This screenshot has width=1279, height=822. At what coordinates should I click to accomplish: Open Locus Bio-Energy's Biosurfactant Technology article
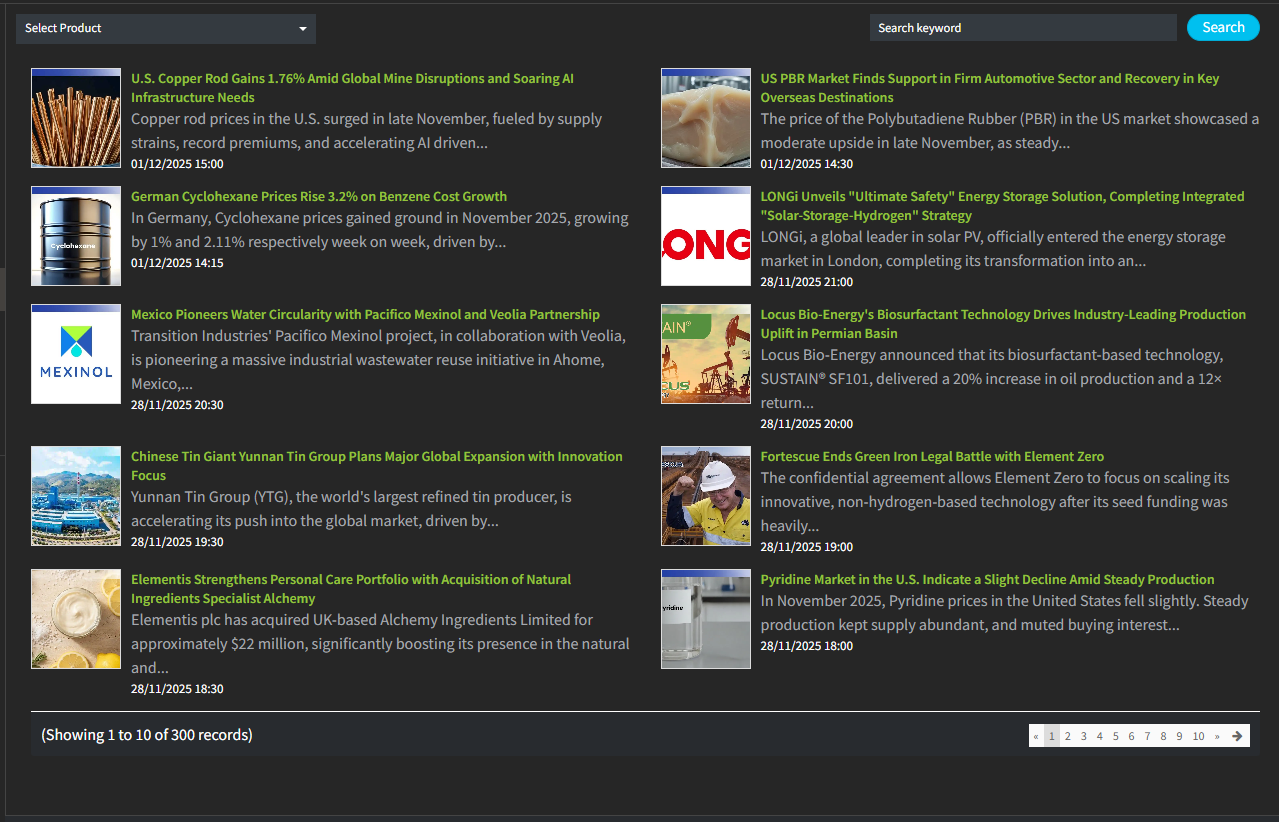1003,324
